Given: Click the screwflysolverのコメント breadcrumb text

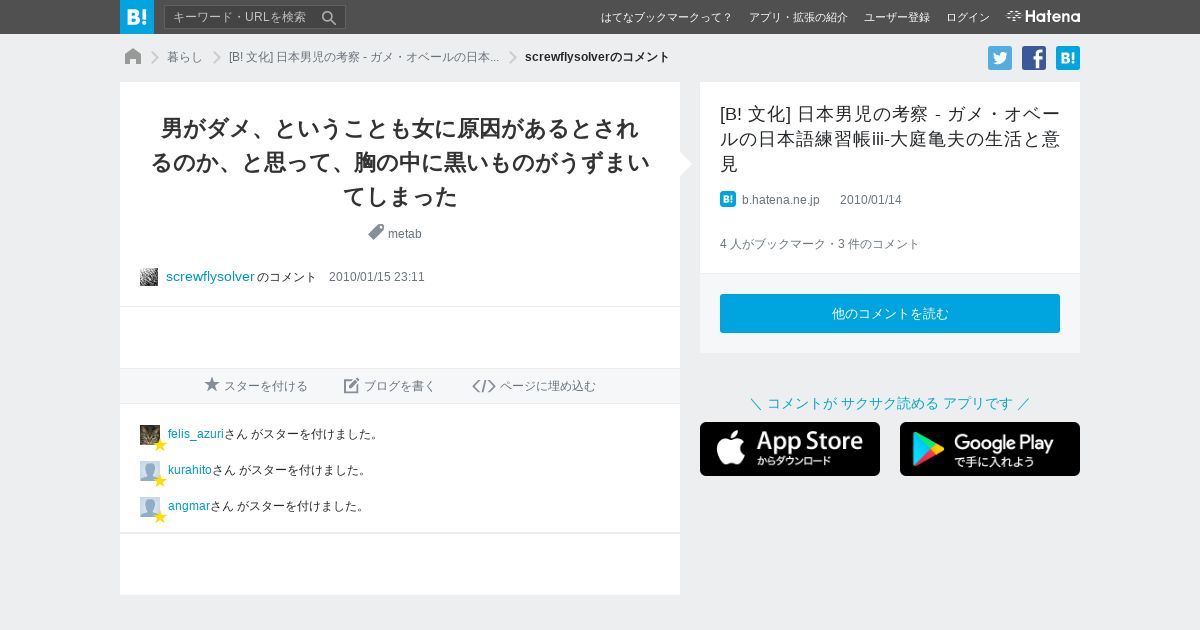Looking at the screenshot, I should 597,57.
